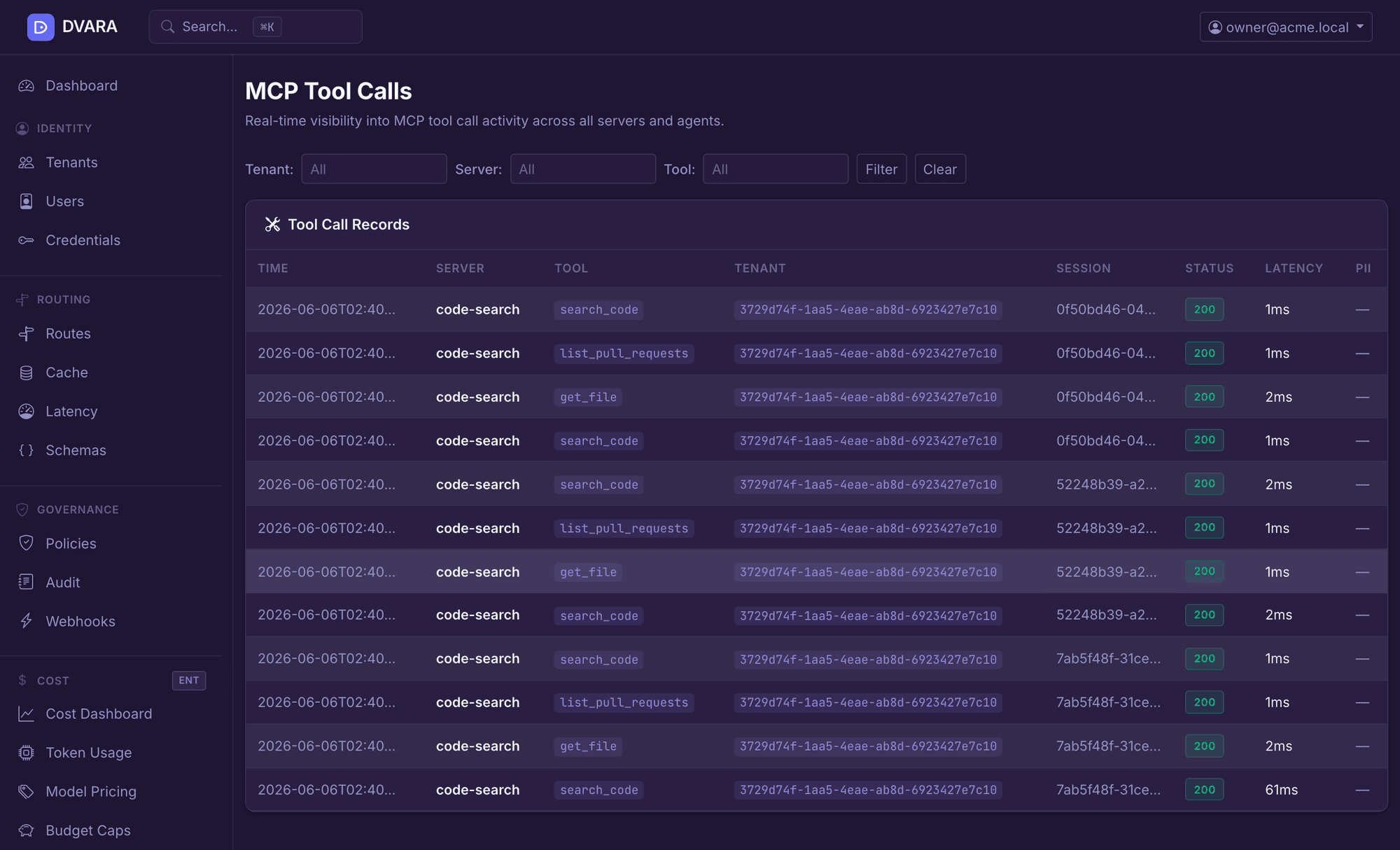Open Routes in the sidebar

[68, 334]
